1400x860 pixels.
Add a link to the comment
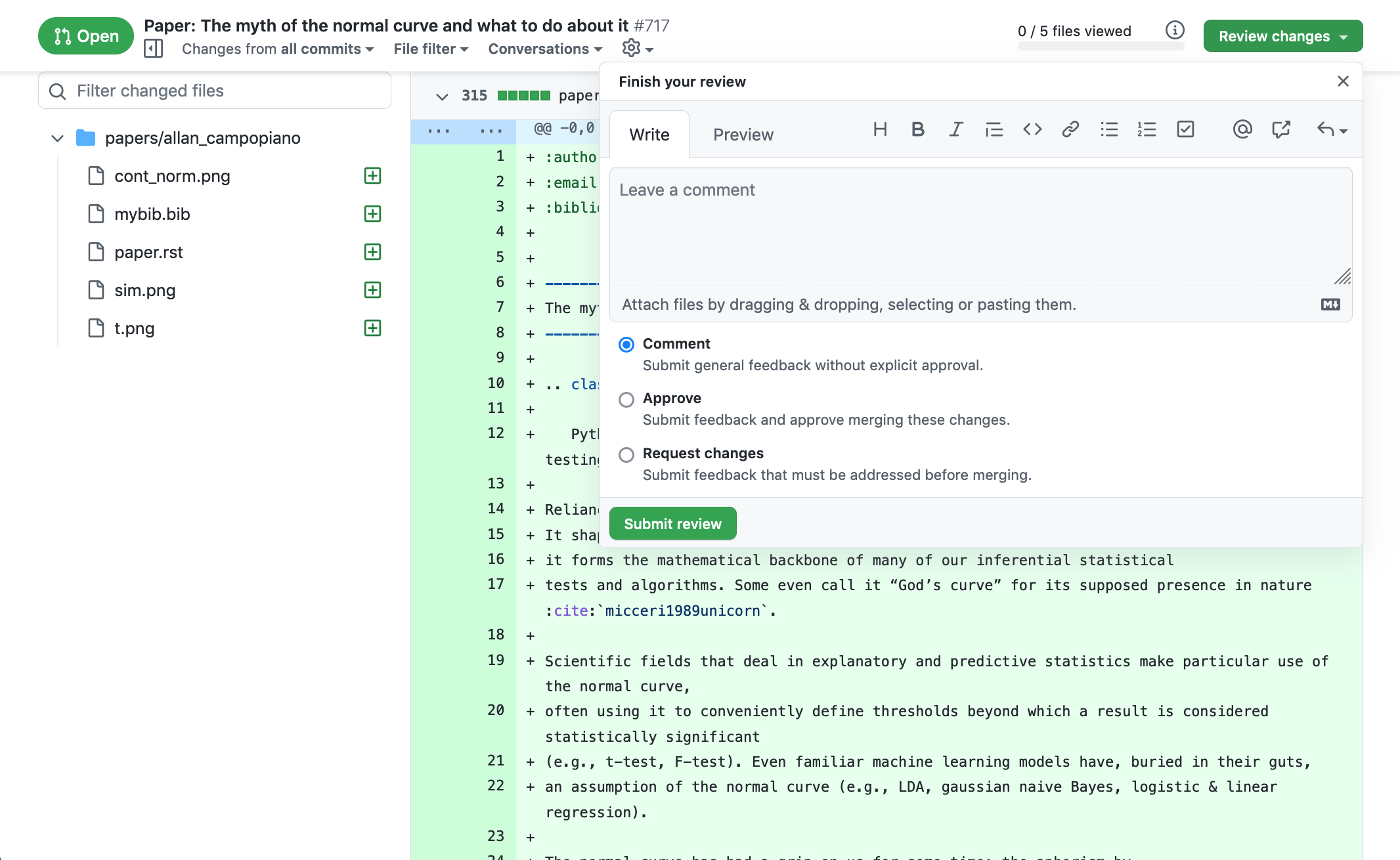coord(1070,129)
